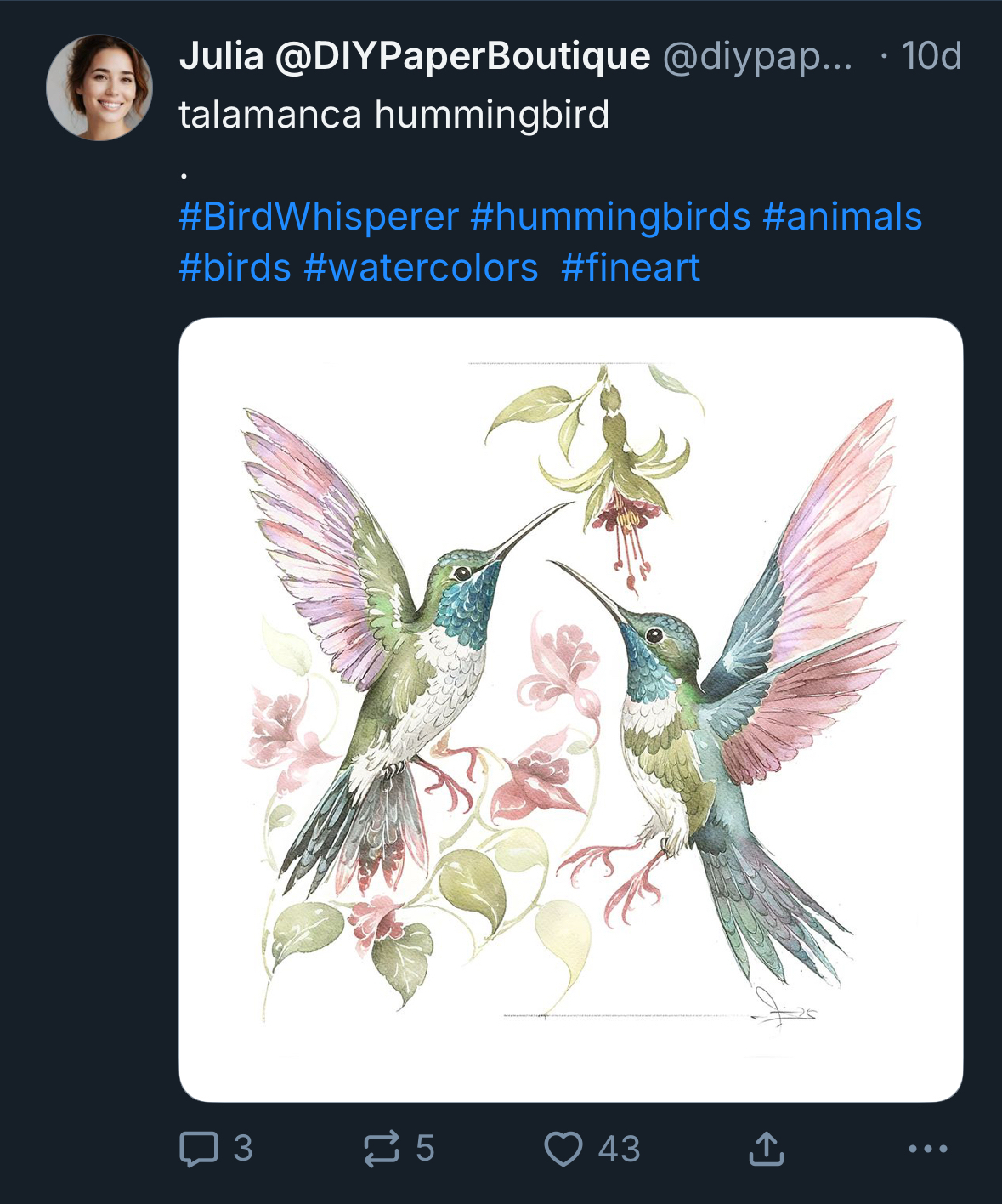Image resolution: width=1002 pixels, height=1204 pixels.
Task: Open the three-dot more options menu
Action: pyautogui.click(x=927, y=1149)
